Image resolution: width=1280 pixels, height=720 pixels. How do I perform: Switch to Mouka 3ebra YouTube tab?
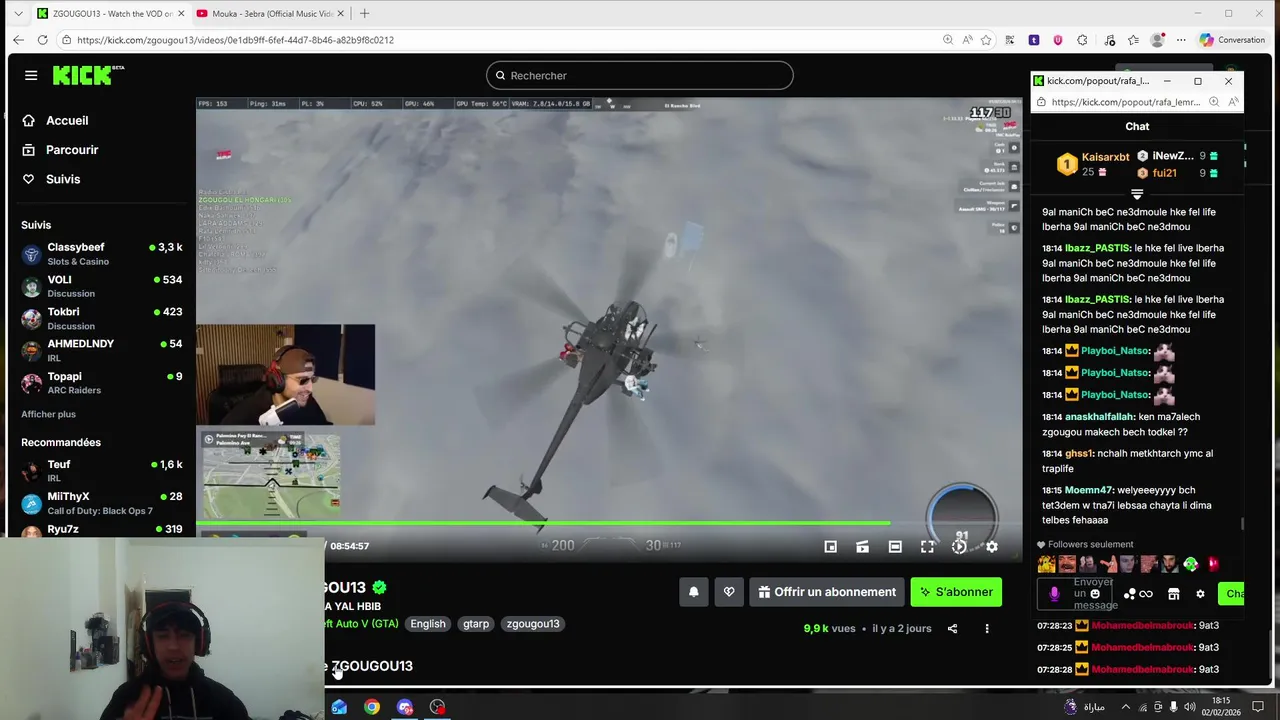point(268,14)
